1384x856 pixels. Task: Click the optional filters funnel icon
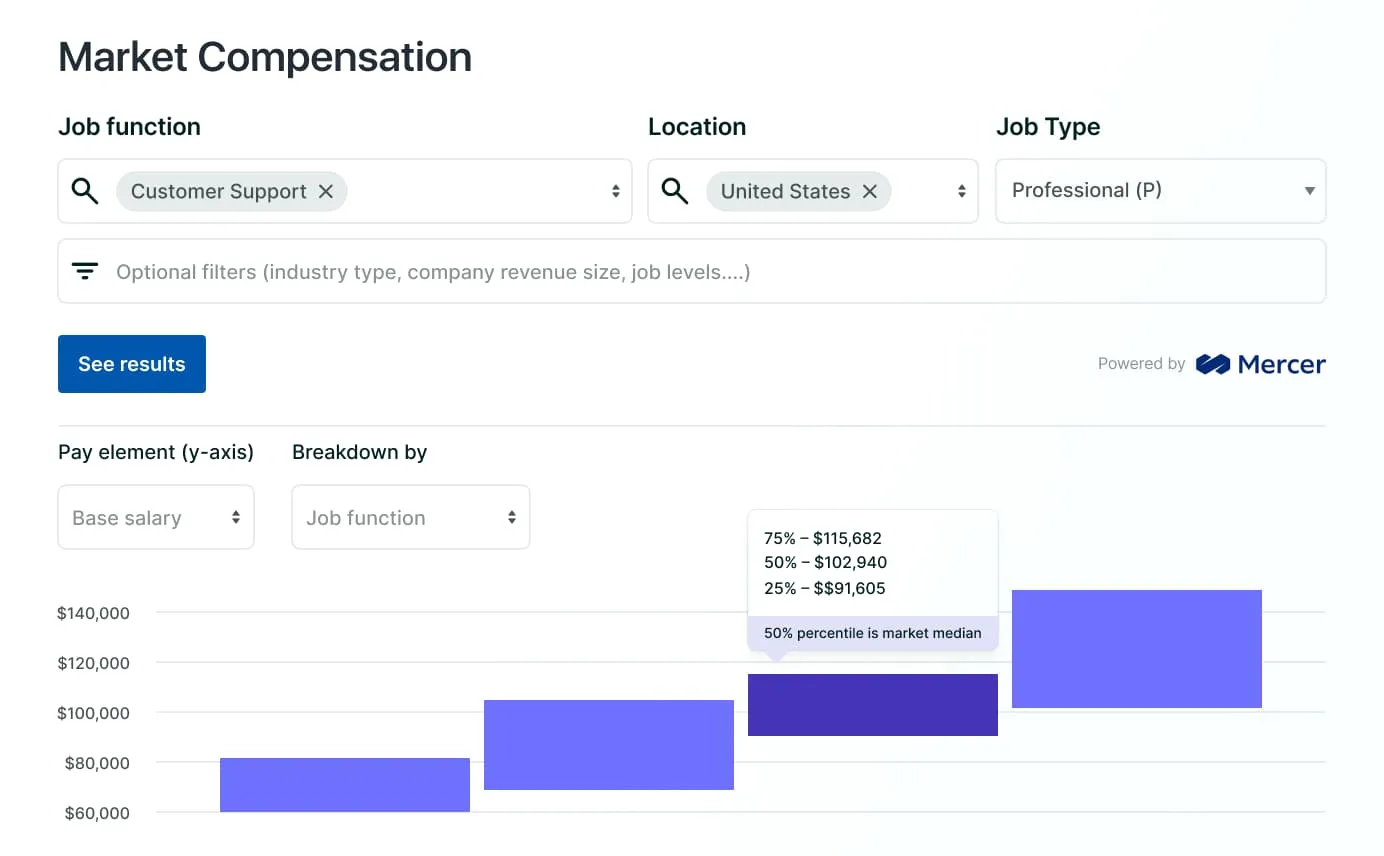pos(85,271)
